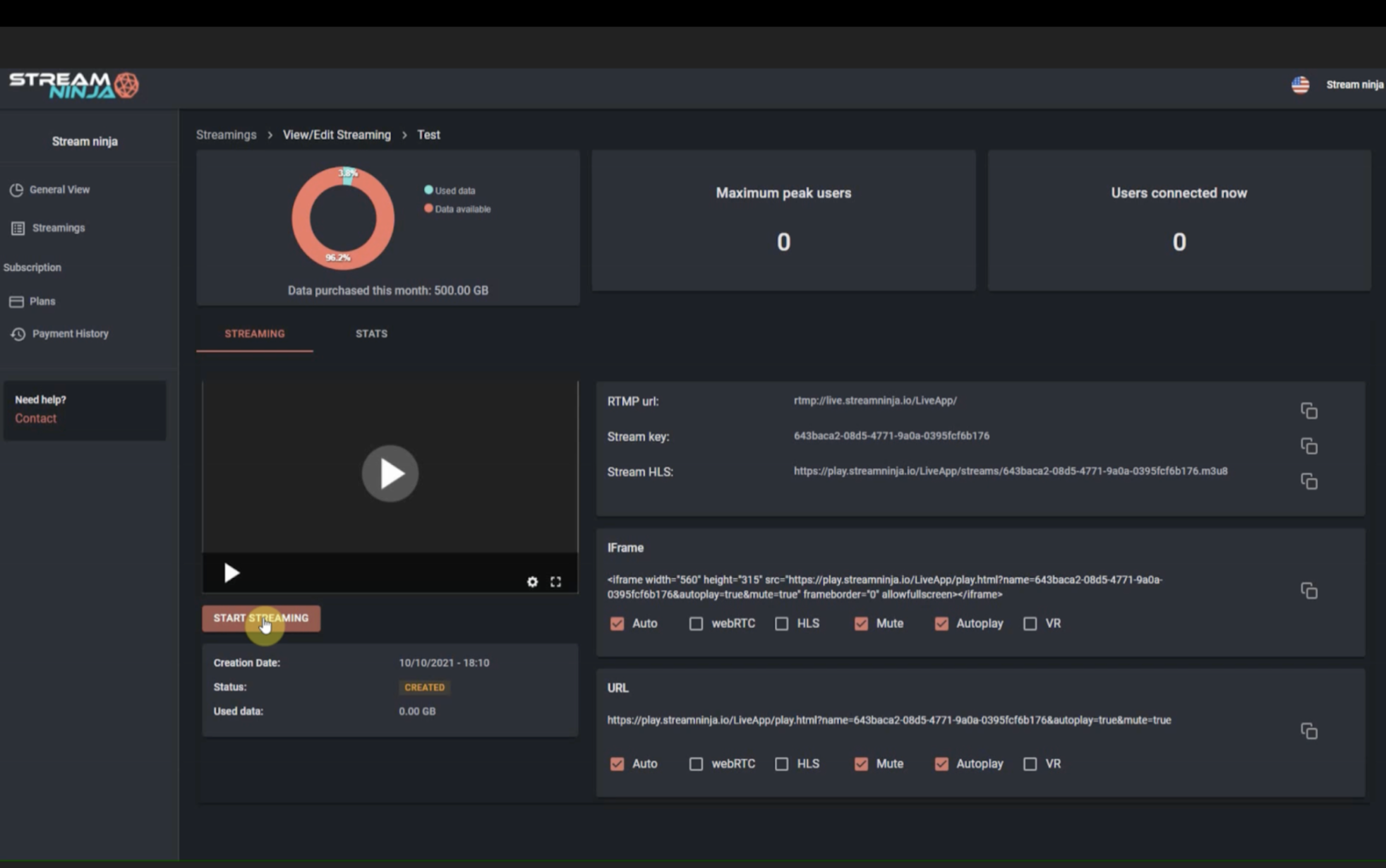Switch to the STREAMING tab
This screenshot has height=868, width=1386.
coord(255,334)
